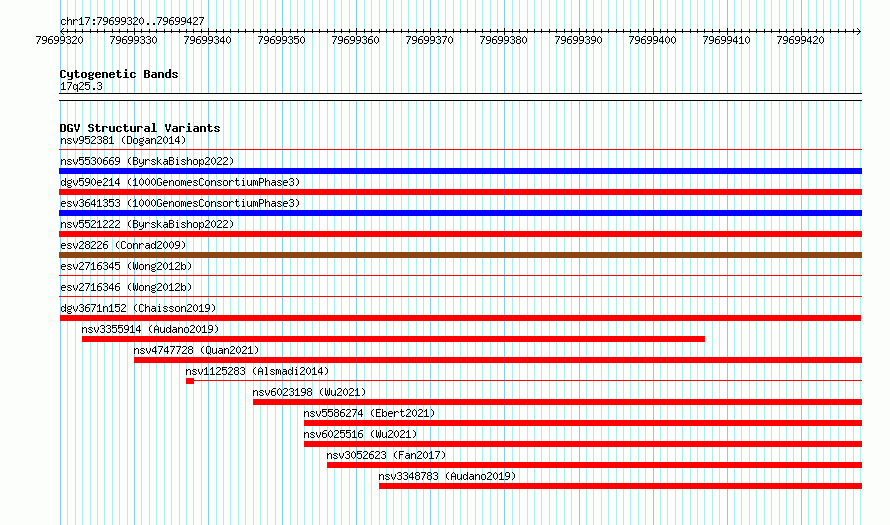Screen dimensions: 890x525
Task: Click ruler position 79699410
Action: coord(727,40)
